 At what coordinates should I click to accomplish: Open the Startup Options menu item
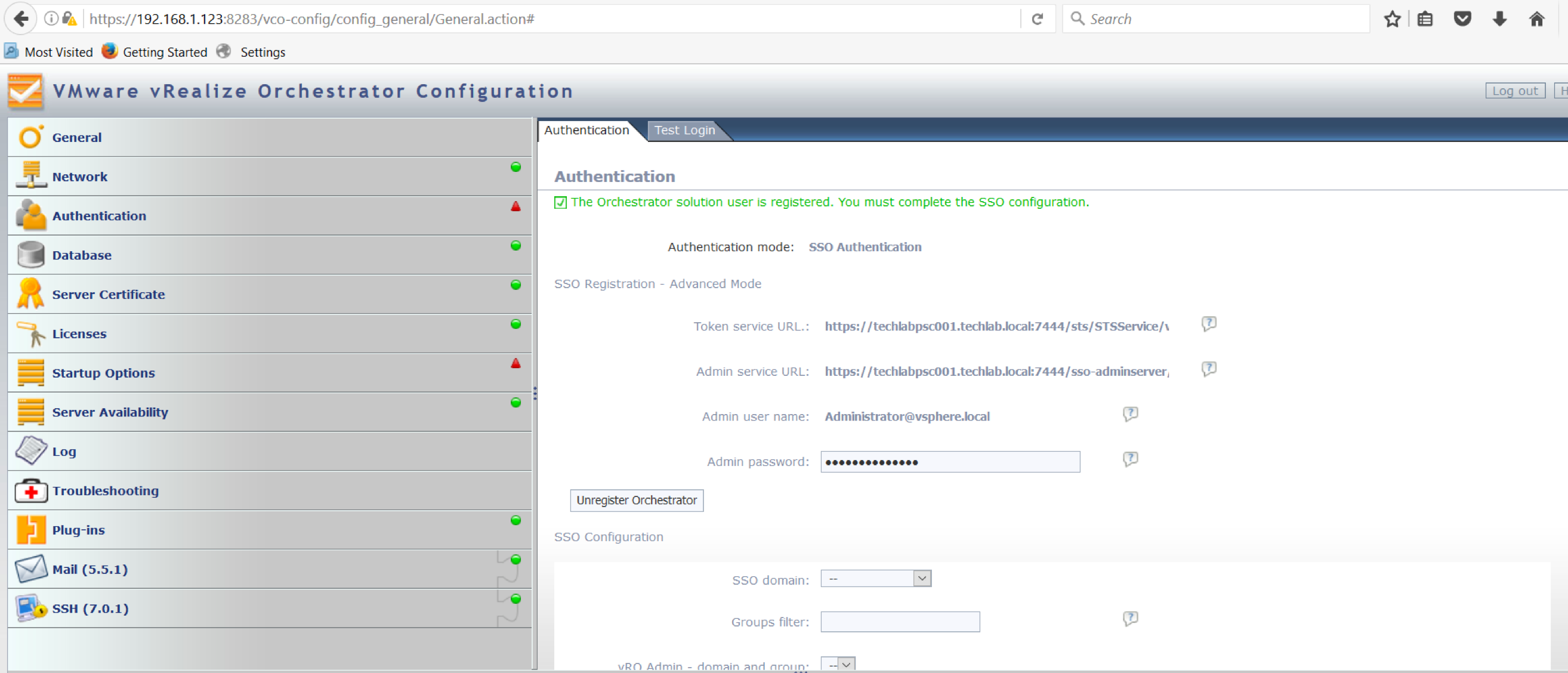coord(270,372)
